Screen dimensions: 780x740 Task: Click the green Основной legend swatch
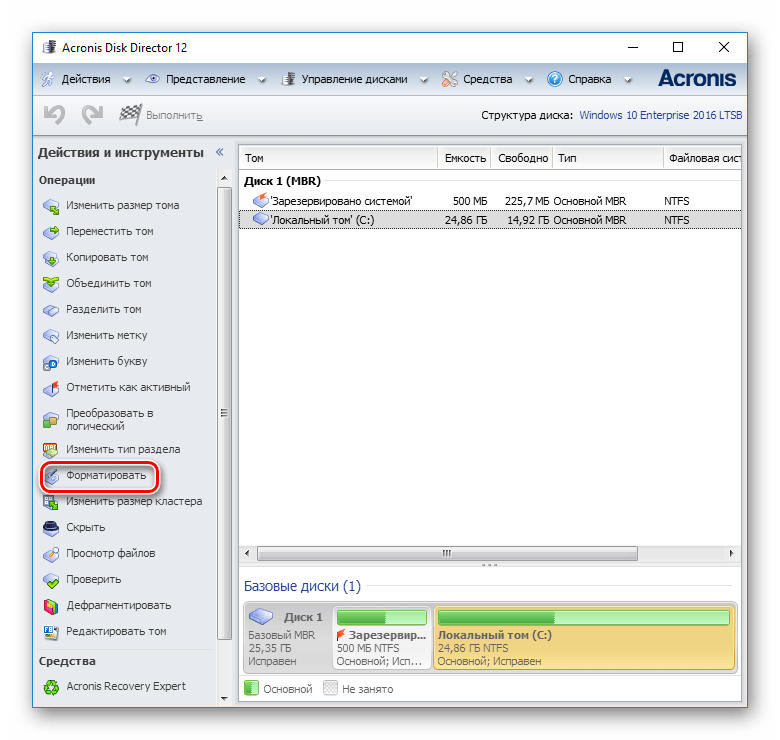coord(251,688)
